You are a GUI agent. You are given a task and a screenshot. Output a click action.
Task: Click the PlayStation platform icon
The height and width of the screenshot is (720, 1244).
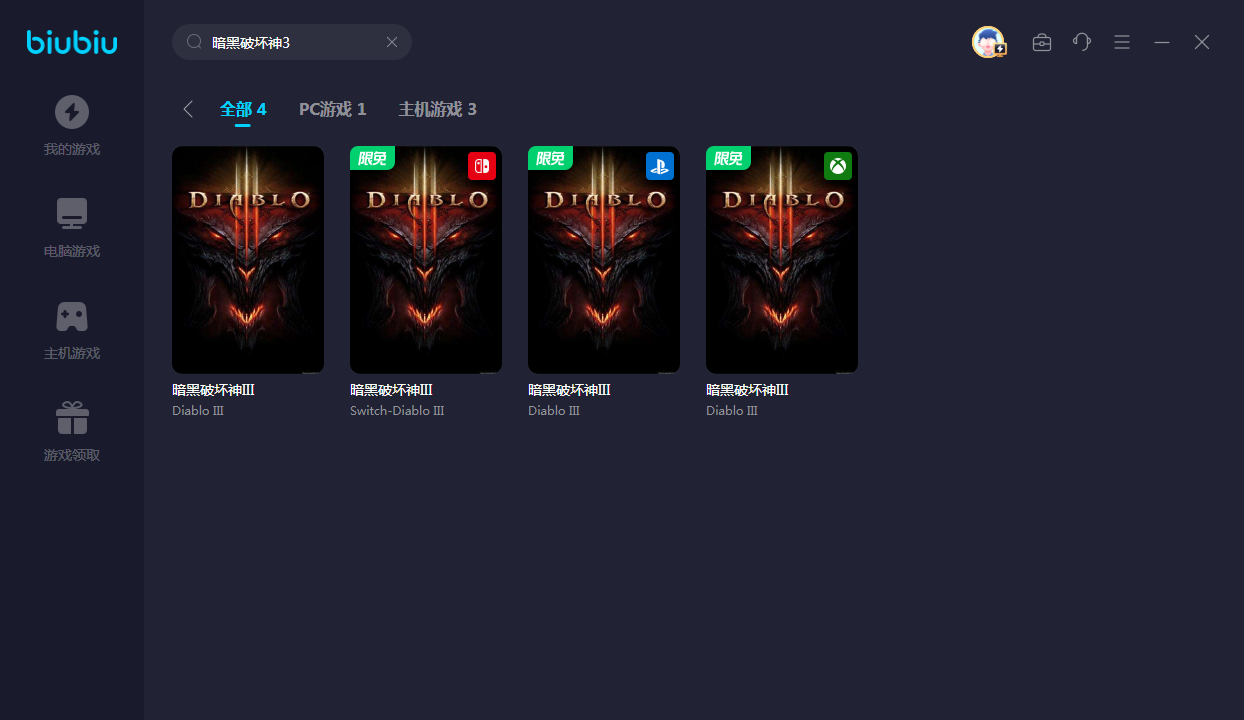click(660, 166)
